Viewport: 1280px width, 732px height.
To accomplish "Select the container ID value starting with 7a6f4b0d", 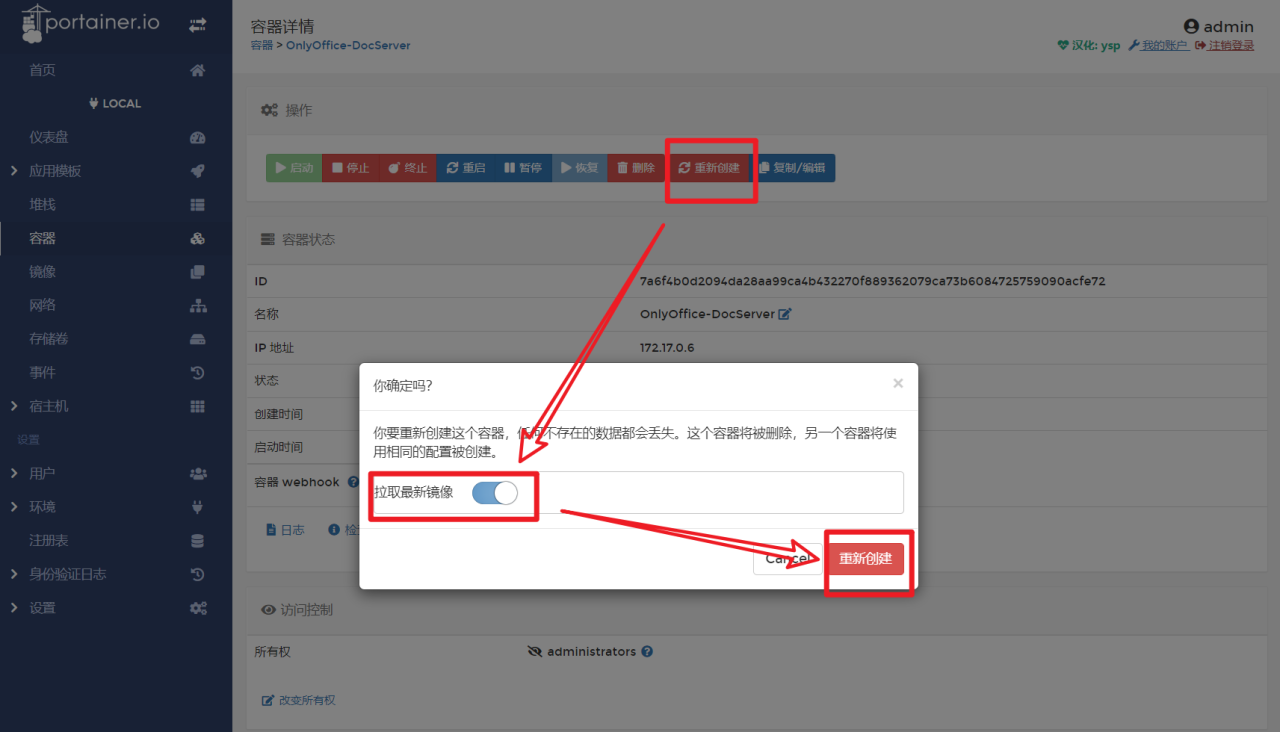I will (872, 281).
